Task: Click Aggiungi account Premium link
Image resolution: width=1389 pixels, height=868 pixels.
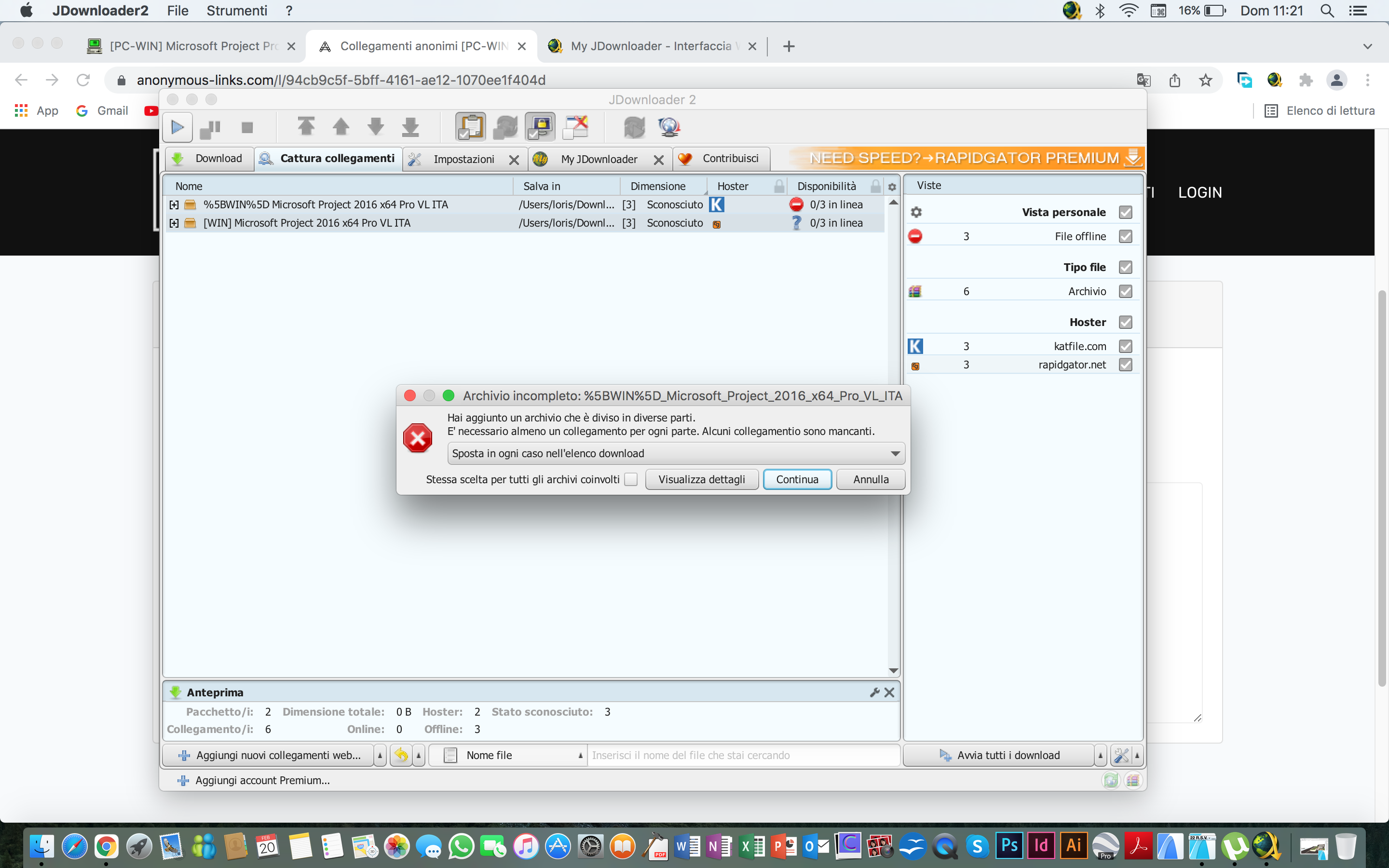Action: [254, 780]
